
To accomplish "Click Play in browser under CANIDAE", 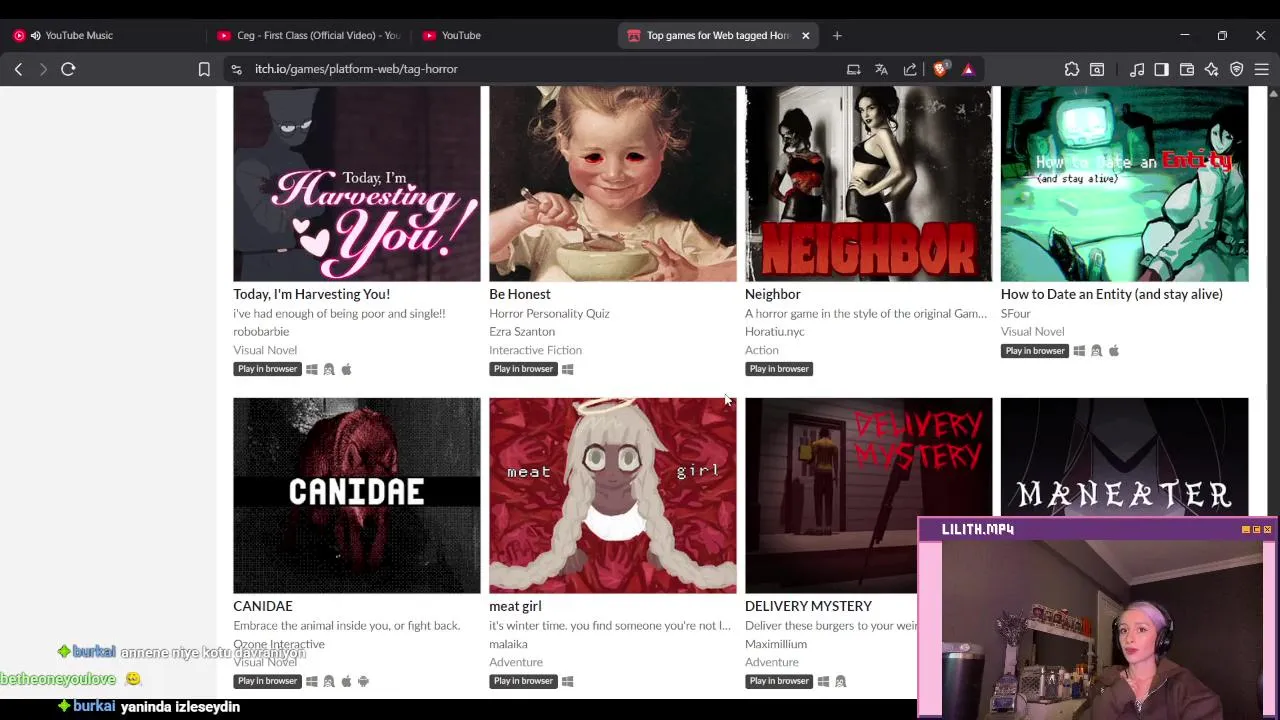I will pyautogui.click(x=267, y=681).
